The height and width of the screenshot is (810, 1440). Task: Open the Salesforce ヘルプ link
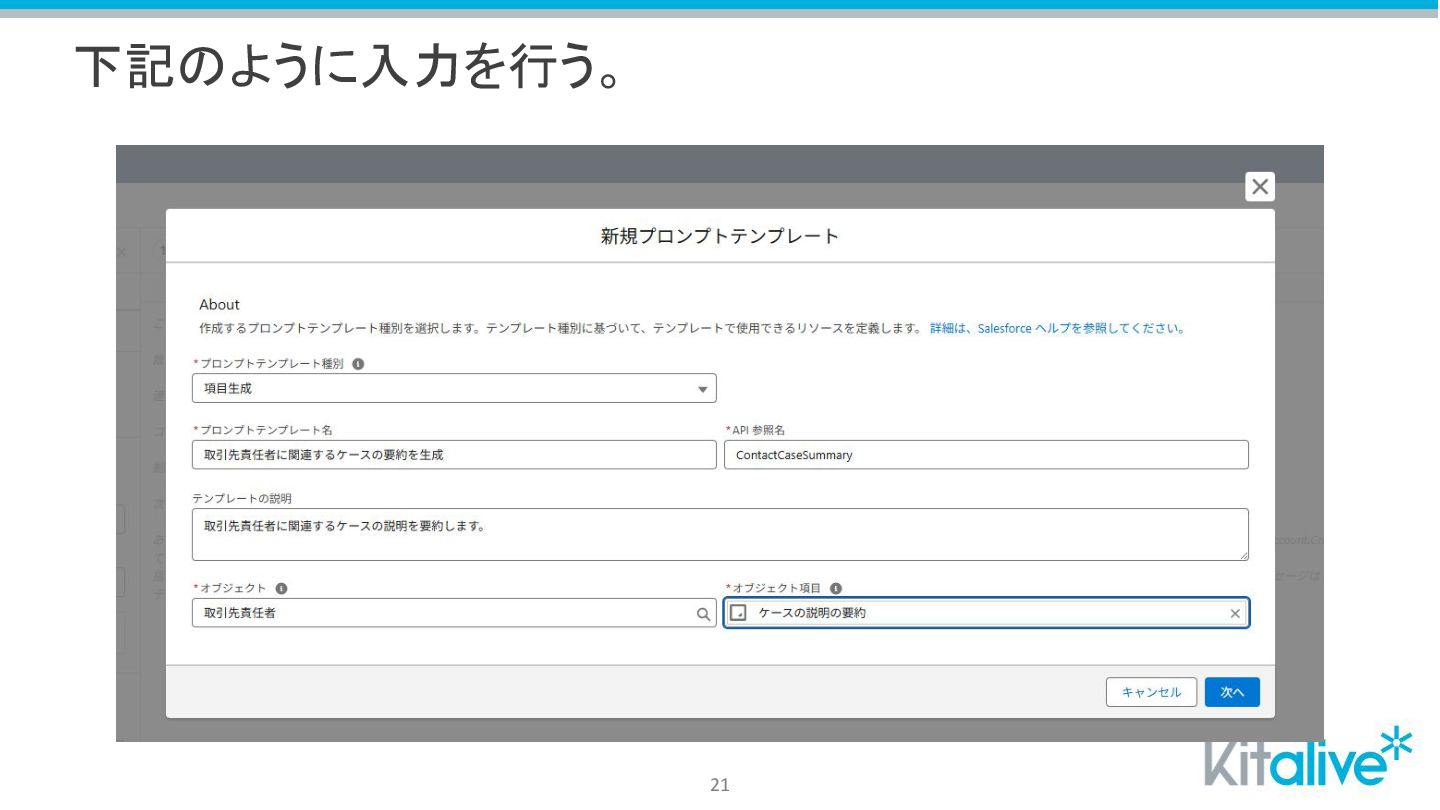point(1058,328)
